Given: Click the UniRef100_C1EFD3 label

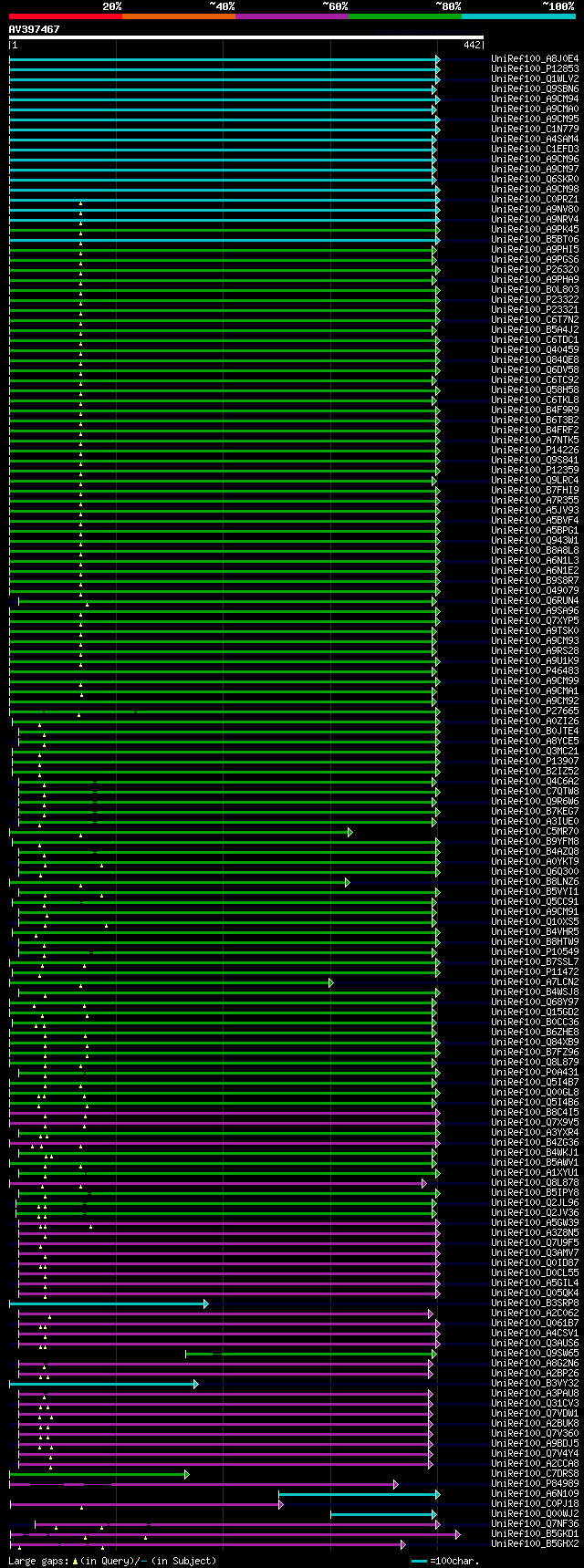Looking at the screenshot, I should tap(535, 150).
